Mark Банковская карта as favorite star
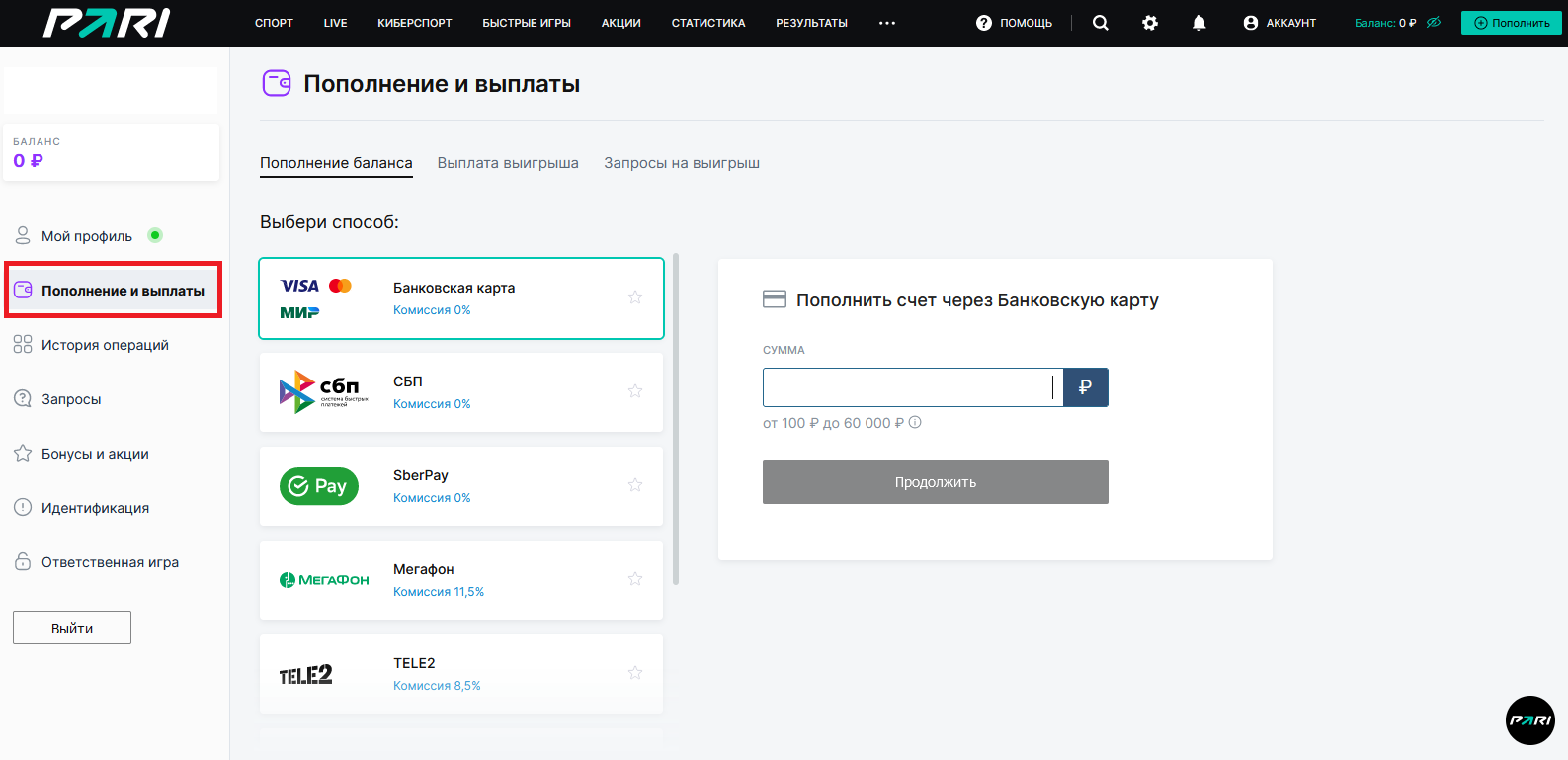This screenshot has width=1568, height=760. 635,297
